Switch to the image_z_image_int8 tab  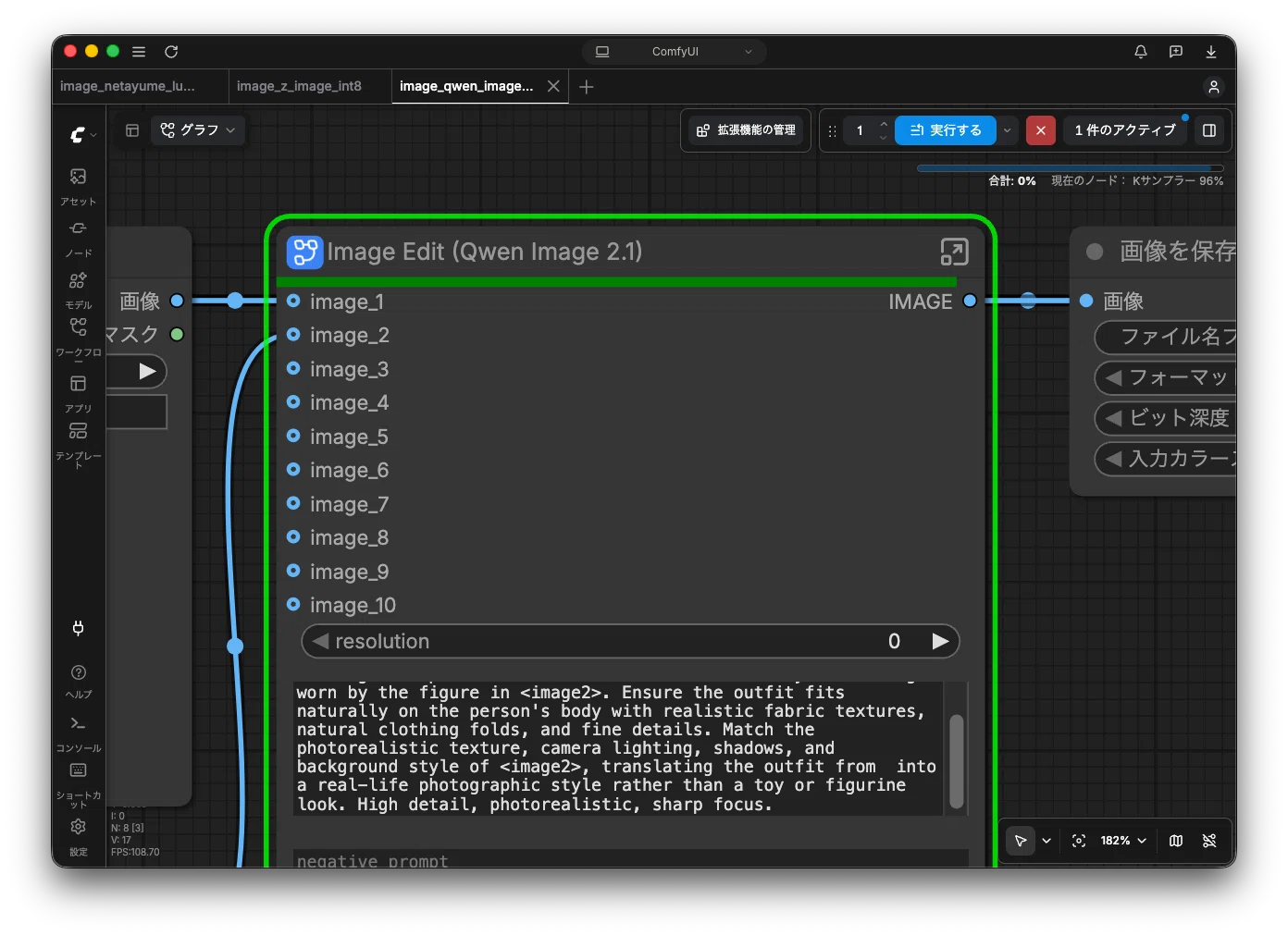(299, 86)
